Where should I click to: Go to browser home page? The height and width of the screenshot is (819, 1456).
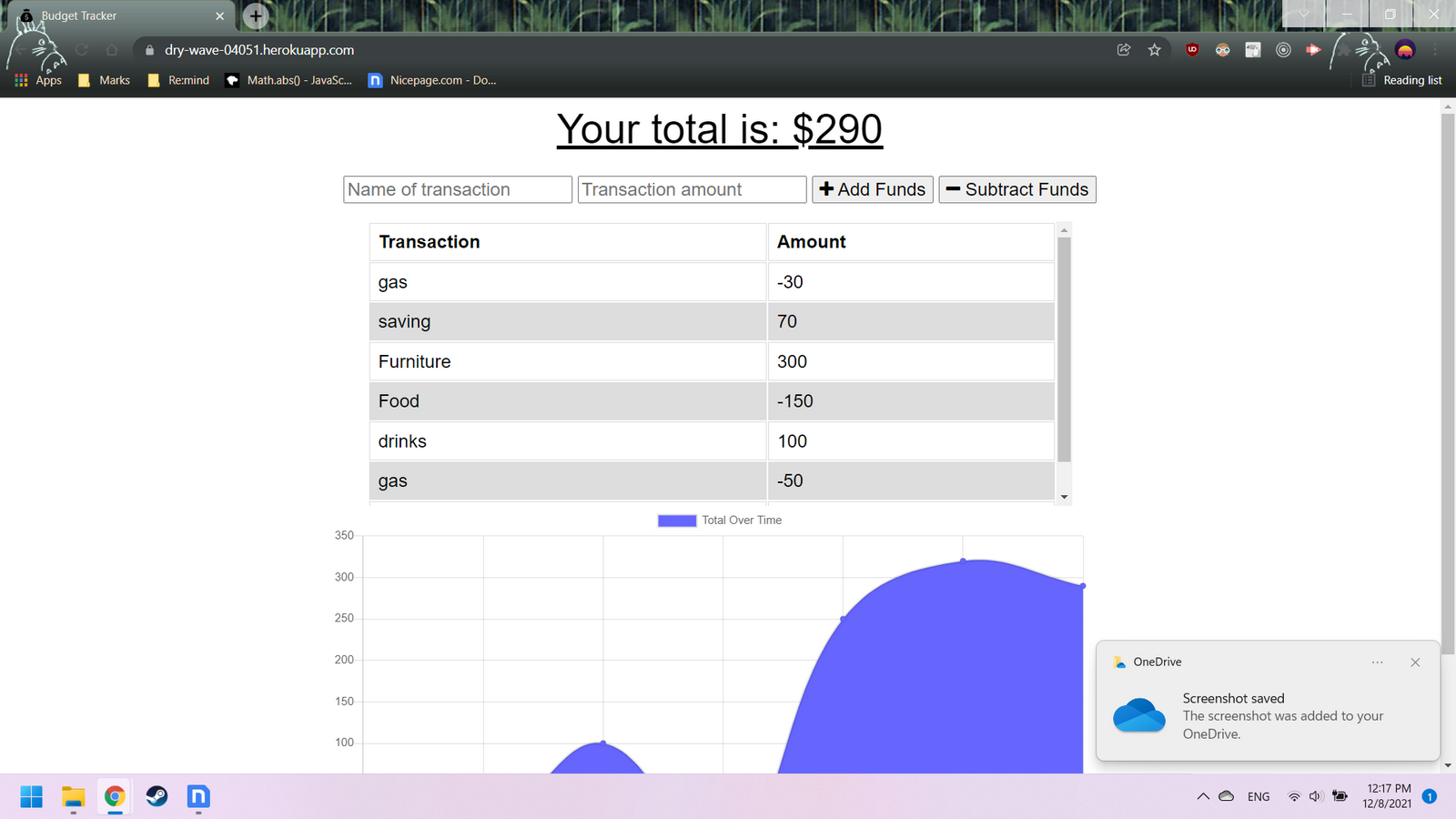(112, 50)
